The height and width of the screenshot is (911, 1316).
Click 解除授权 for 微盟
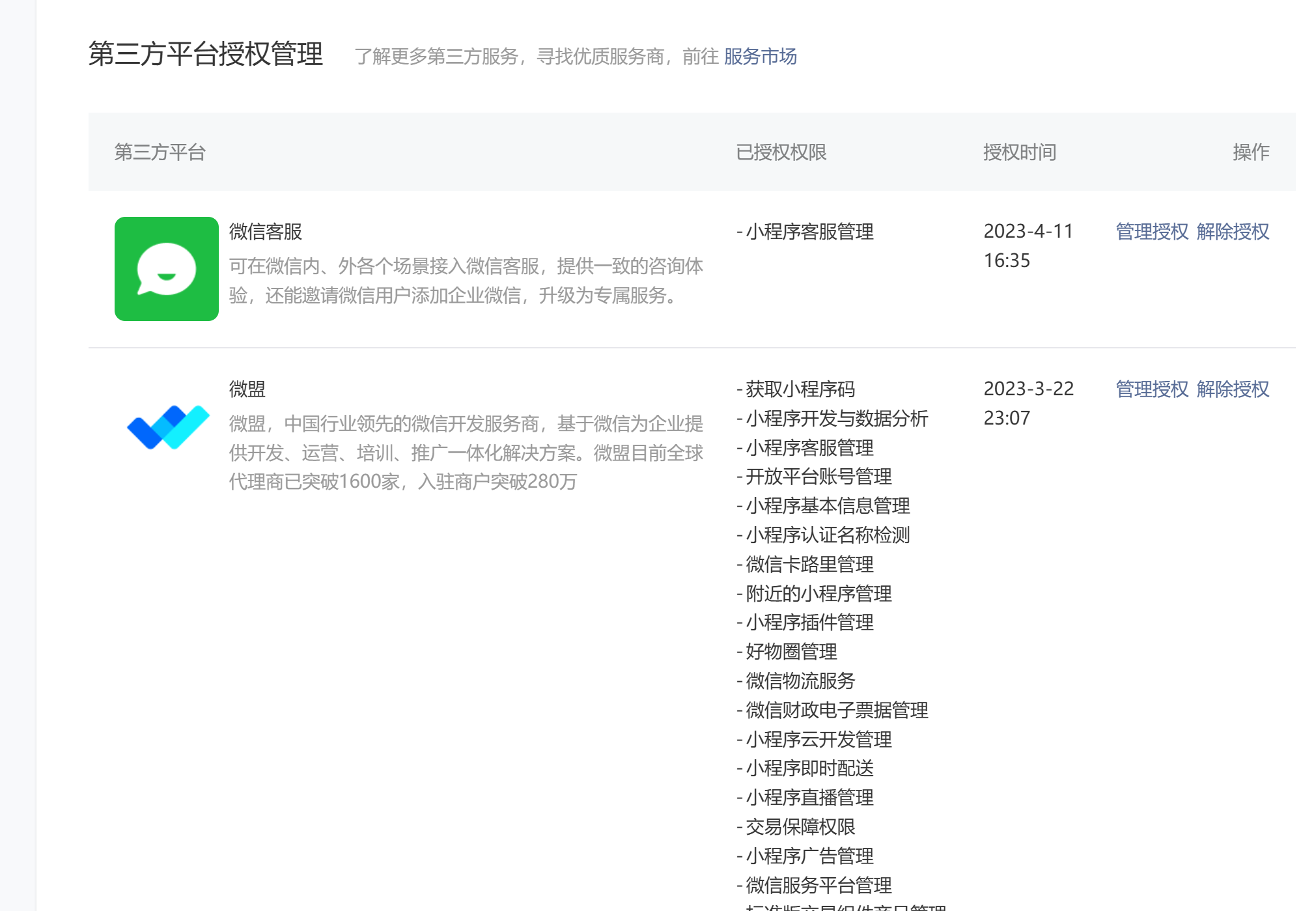[1233, 389]
